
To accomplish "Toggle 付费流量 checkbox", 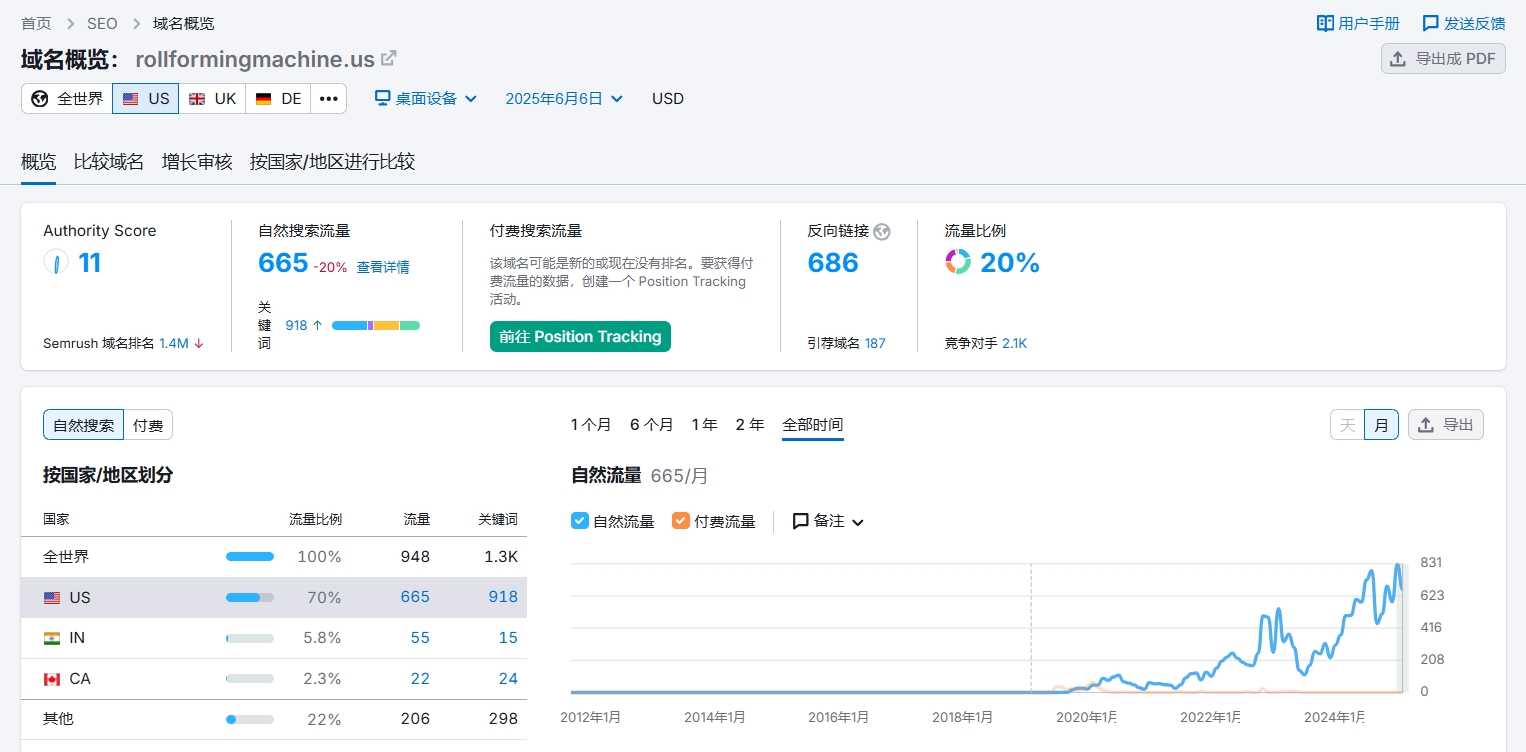I will click(x=681, y=521).
